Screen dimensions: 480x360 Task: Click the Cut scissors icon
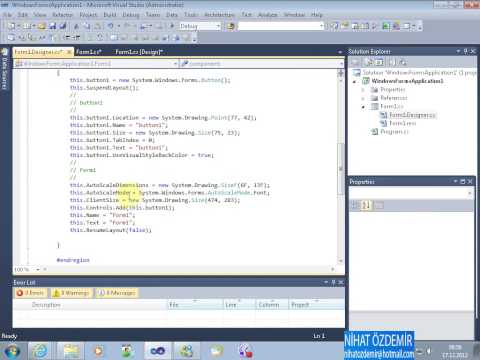[76, 26]
